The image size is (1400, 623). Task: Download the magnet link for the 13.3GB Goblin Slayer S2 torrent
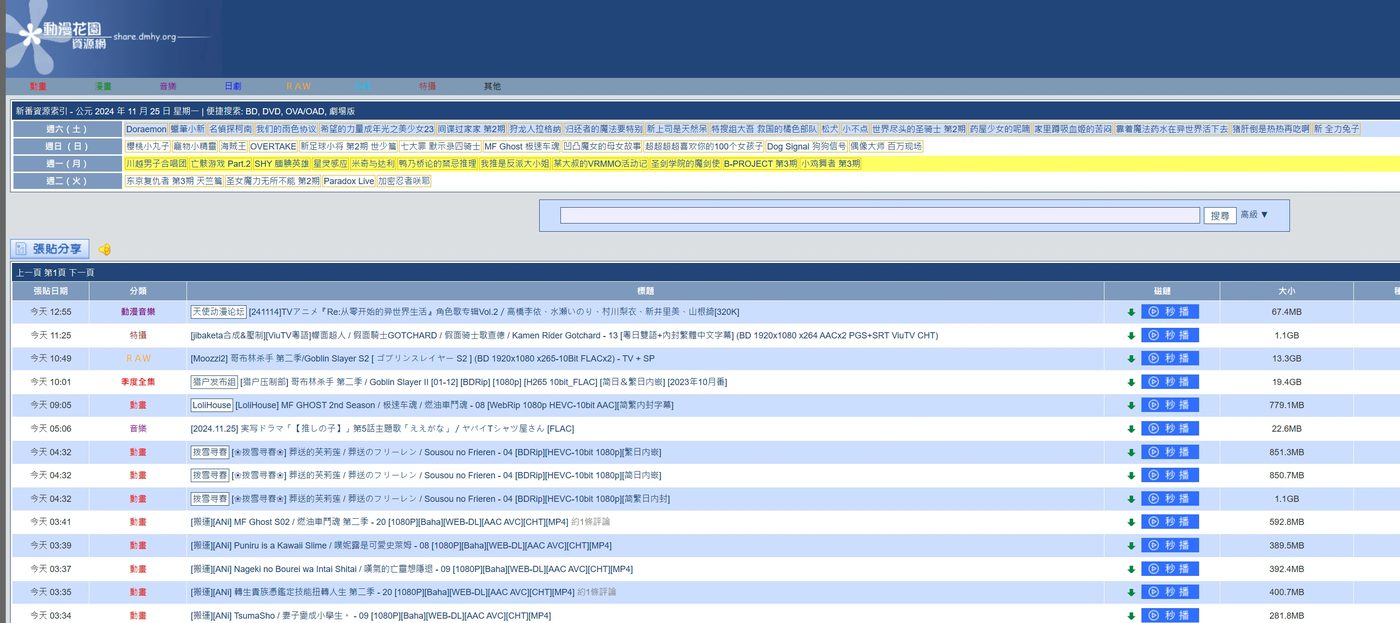click(x=1131, y=359)
